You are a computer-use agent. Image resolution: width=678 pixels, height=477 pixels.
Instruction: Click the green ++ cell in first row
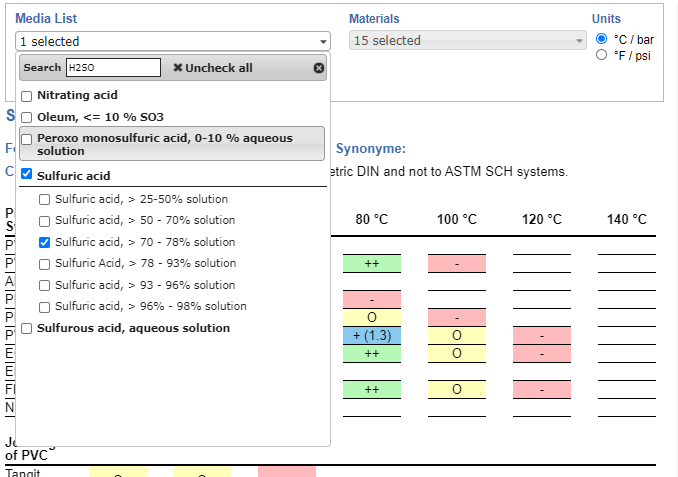[371, 263]
